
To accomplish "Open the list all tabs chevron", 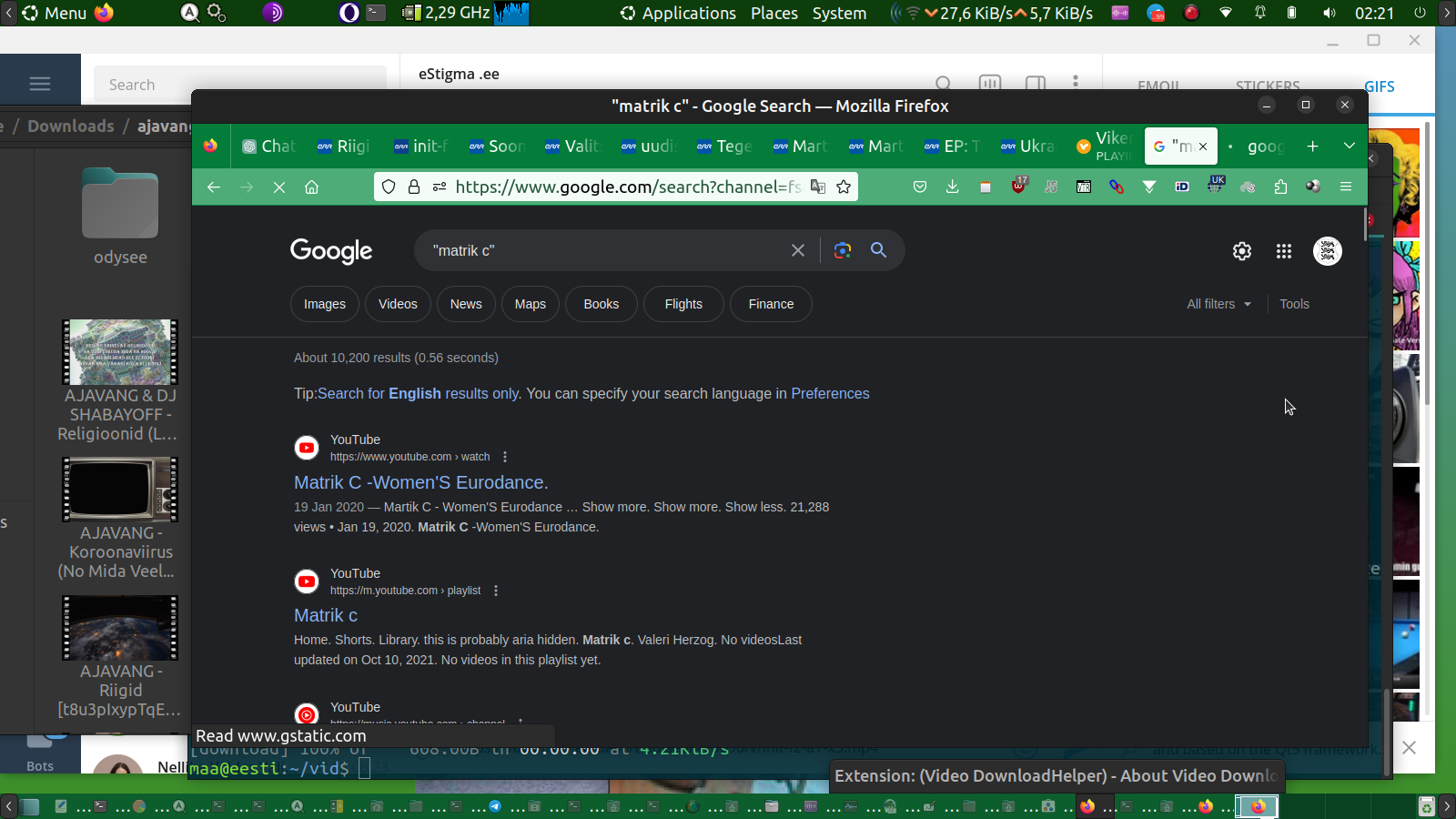I will click(1349, 146).
